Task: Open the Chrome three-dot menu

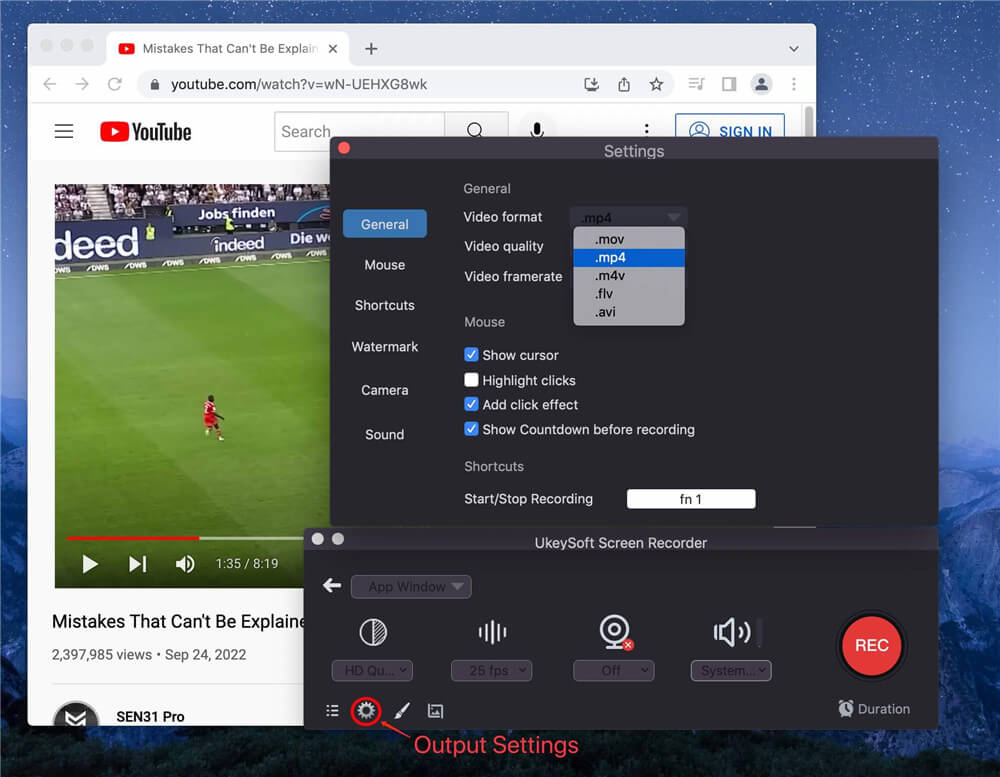Action: 794,84
